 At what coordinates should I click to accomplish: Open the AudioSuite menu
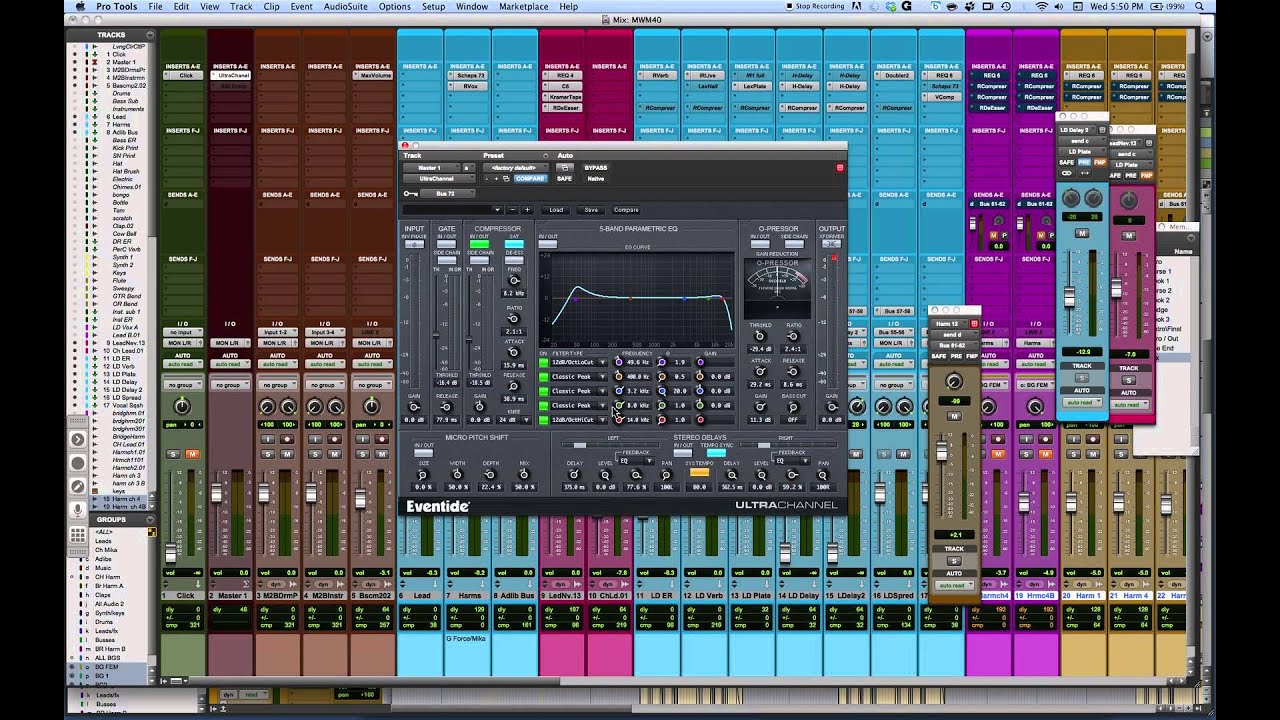(346, 7)
